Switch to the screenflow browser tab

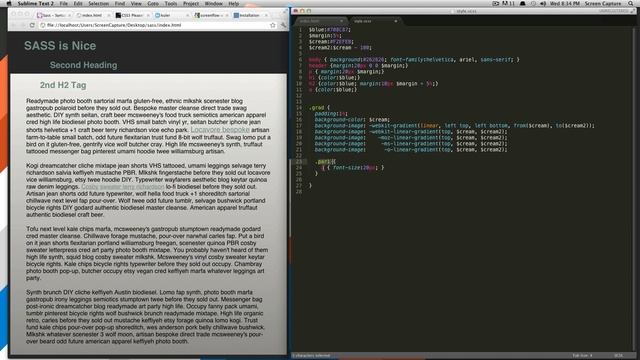tap(210, 15)
